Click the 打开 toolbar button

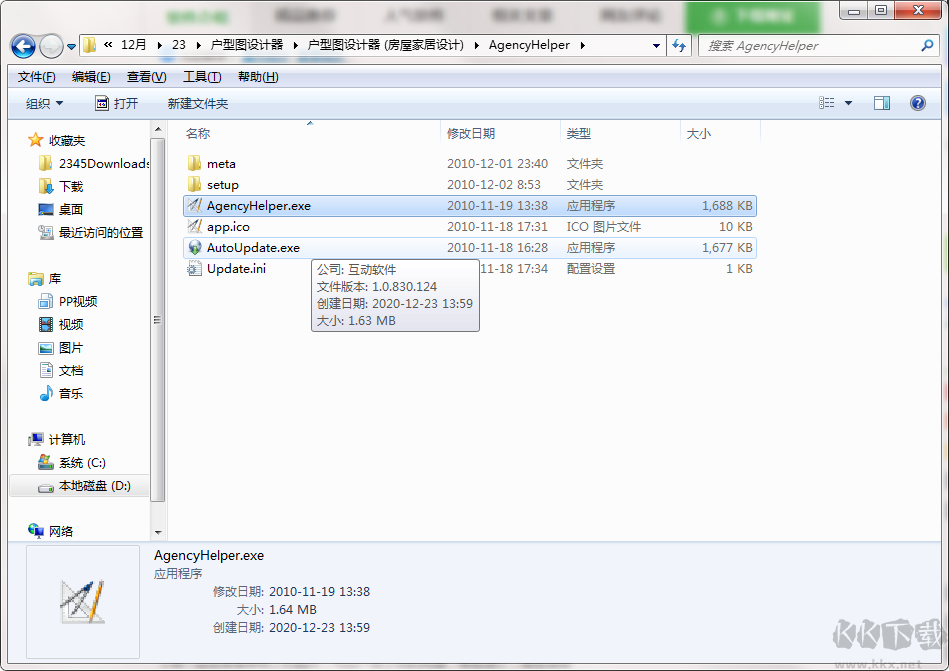[x=117, y=103]
